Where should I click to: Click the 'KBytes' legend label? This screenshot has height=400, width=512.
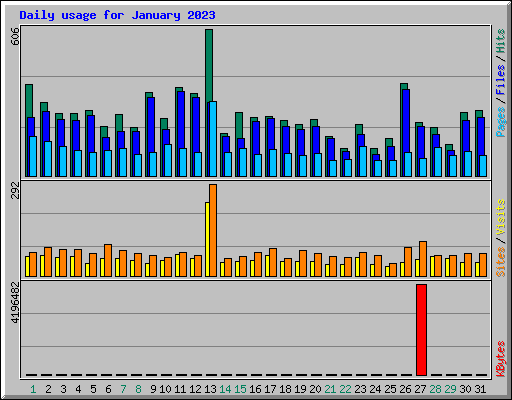click(x=500, y=359)
